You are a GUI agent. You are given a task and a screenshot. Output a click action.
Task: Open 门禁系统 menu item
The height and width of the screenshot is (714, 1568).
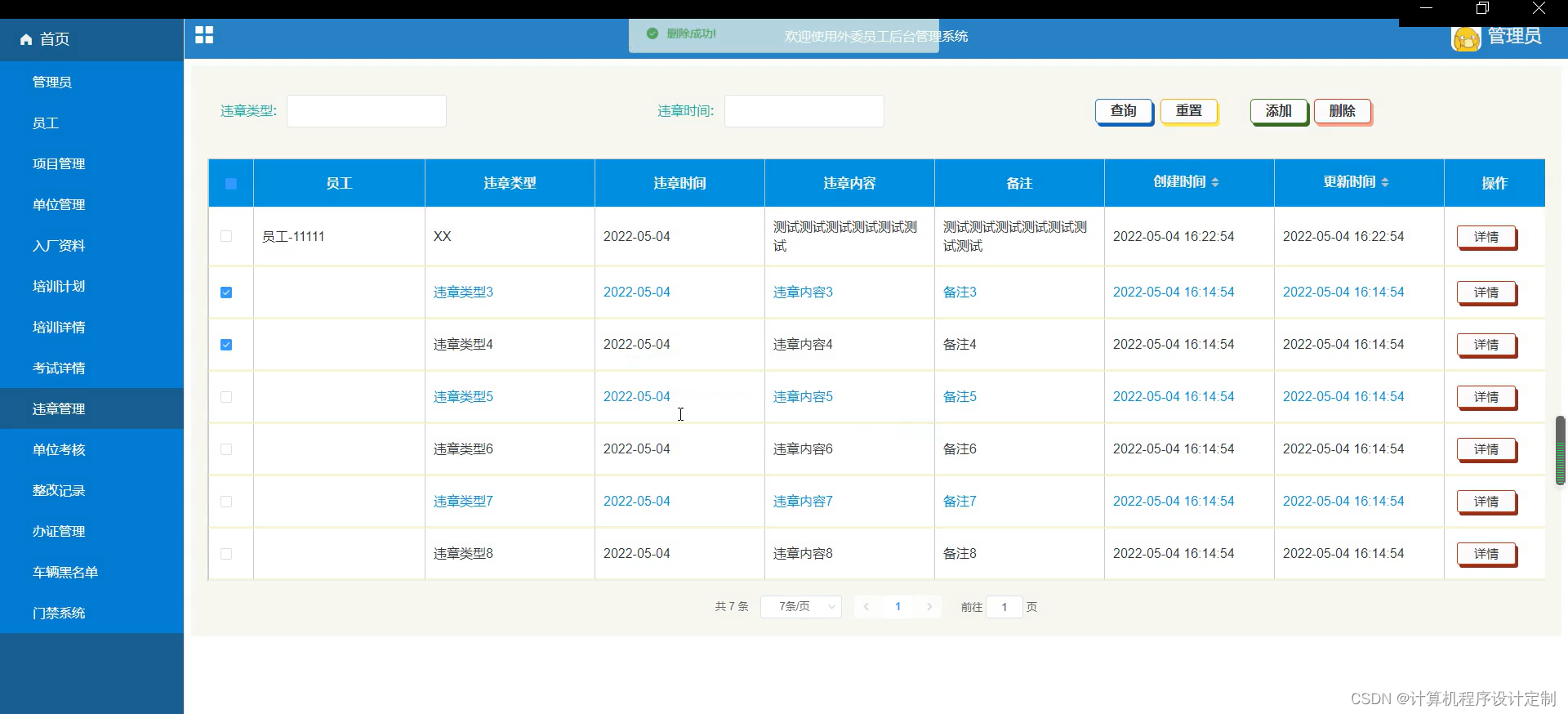click(91, 613)
